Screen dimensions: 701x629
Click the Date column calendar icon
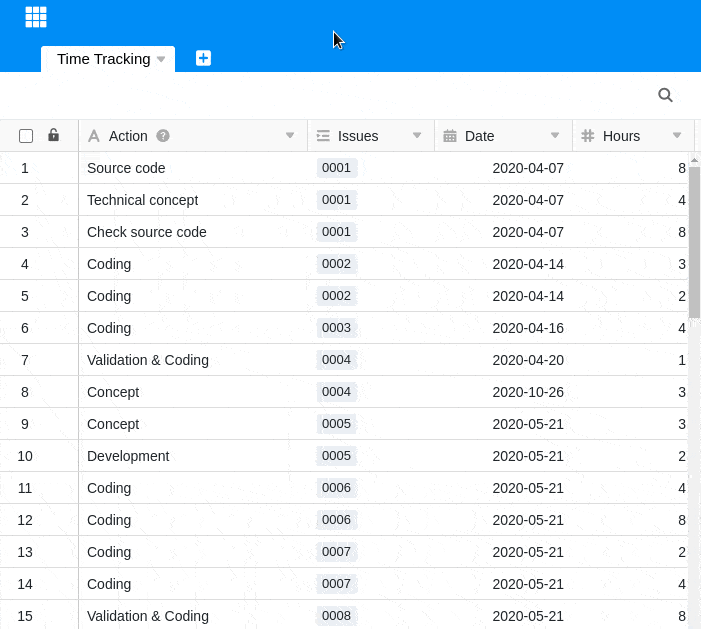click(450, 136)
